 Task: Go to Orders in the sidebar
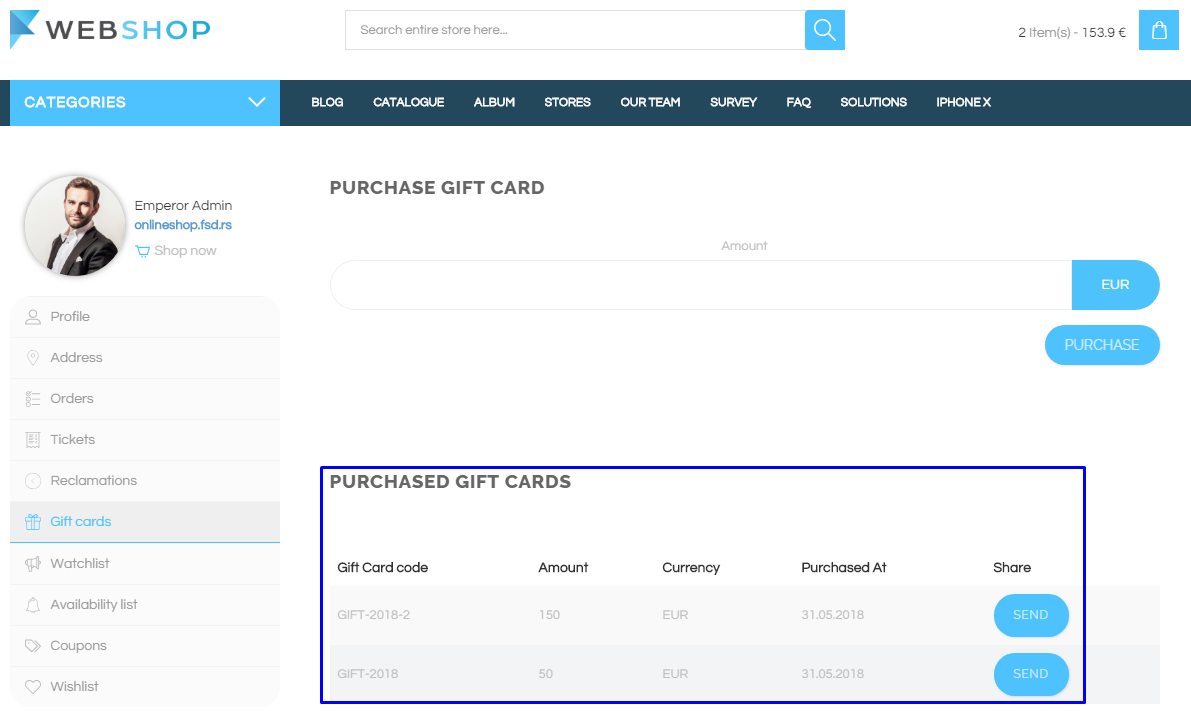click(x=145, y=399)
